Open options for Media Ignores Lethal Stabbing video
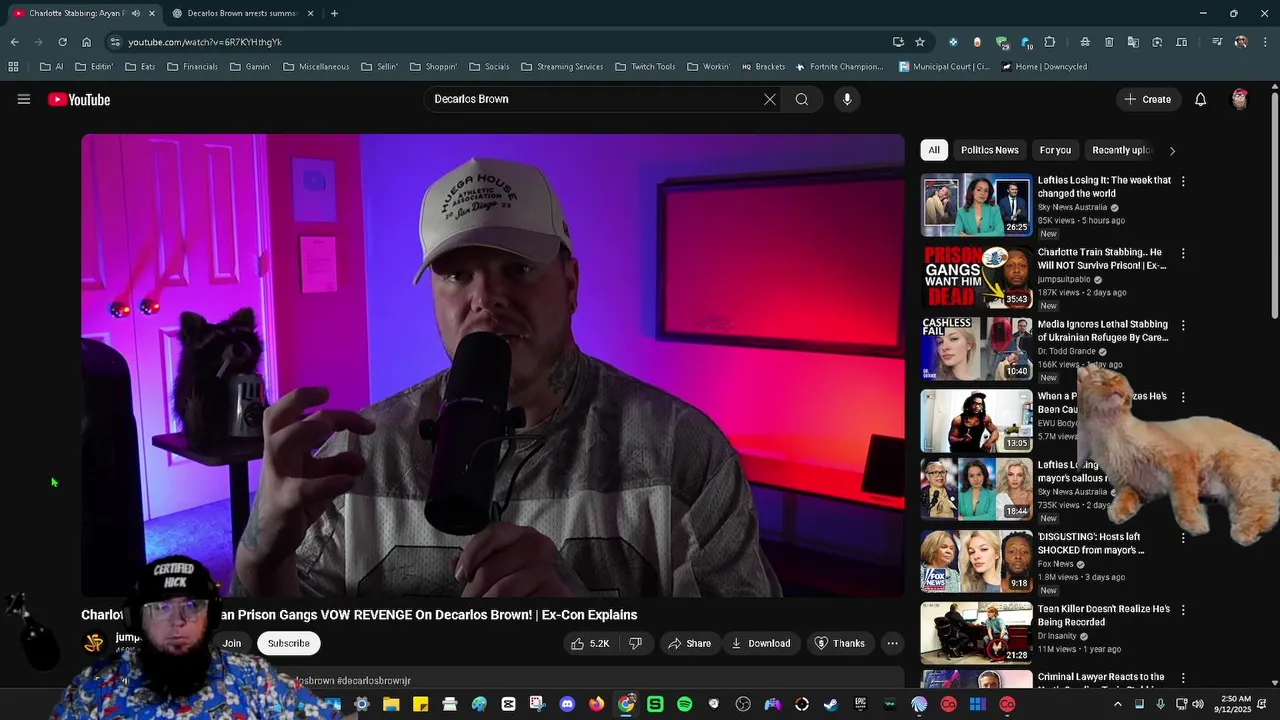This screenshot has width=1280, height=720. tap(1183, 325)
